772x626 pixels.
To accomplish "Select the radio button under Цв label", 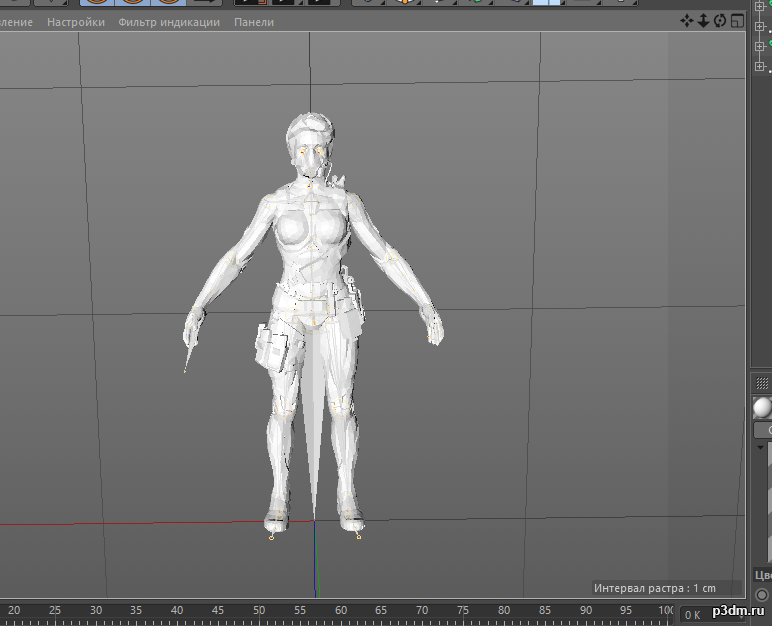I will tap(762, 596).
